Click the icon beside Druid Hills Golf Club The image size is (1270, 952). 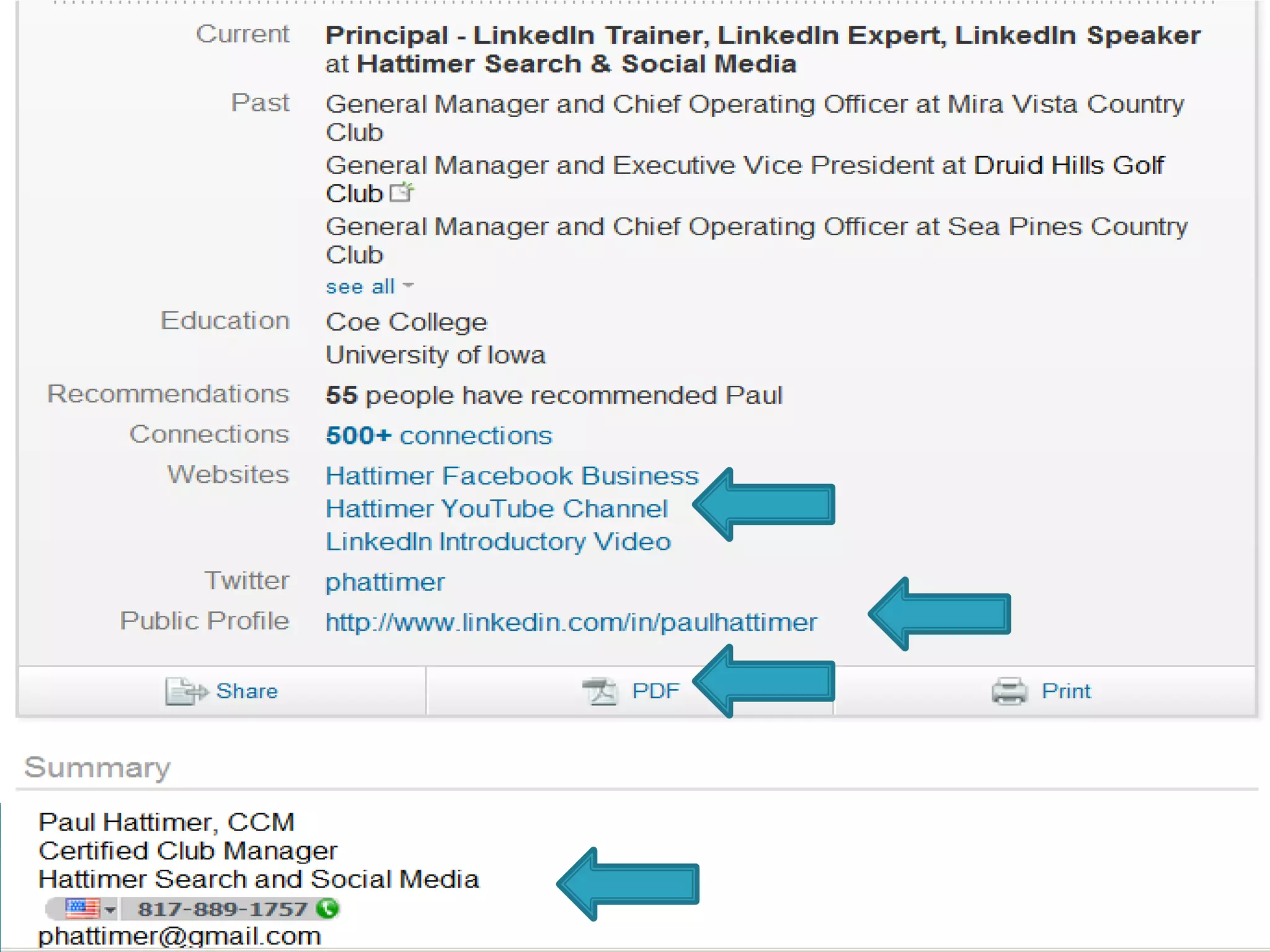402,193
